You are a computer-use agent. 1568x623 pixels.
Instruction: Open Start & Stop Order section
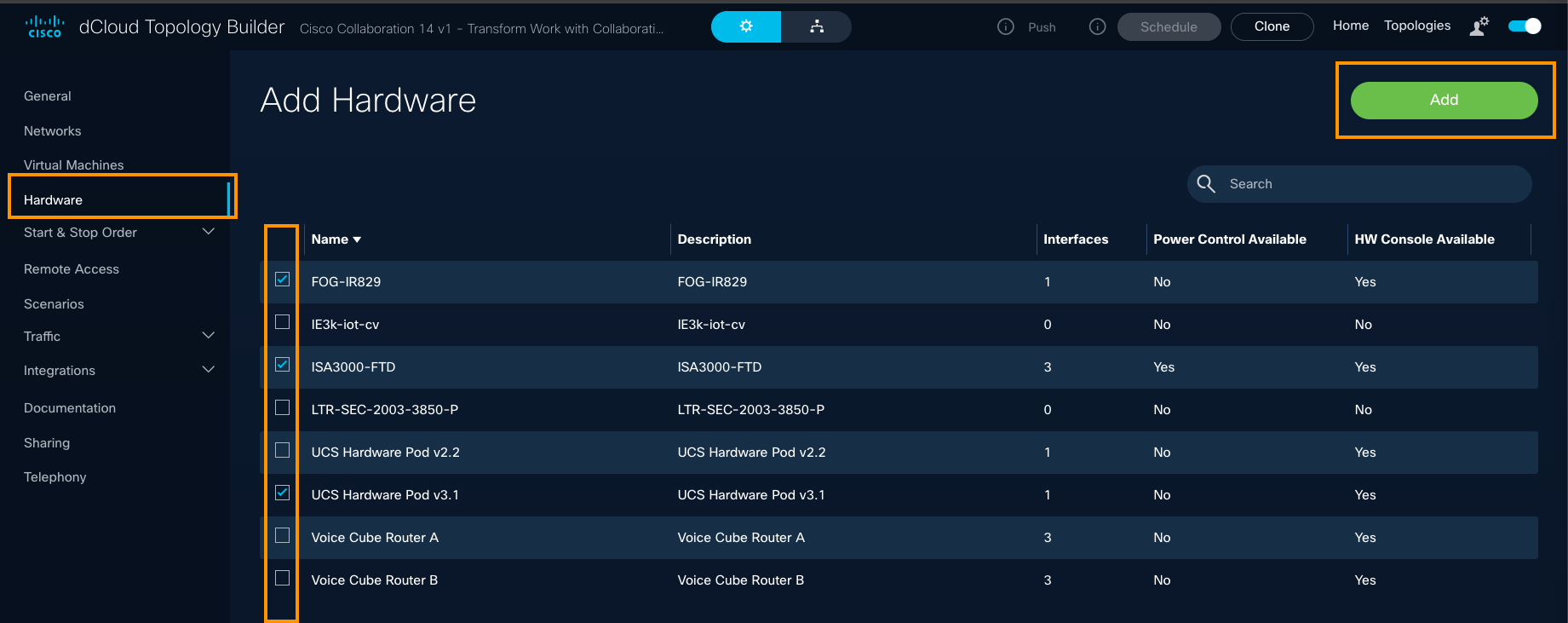[80, 233]
